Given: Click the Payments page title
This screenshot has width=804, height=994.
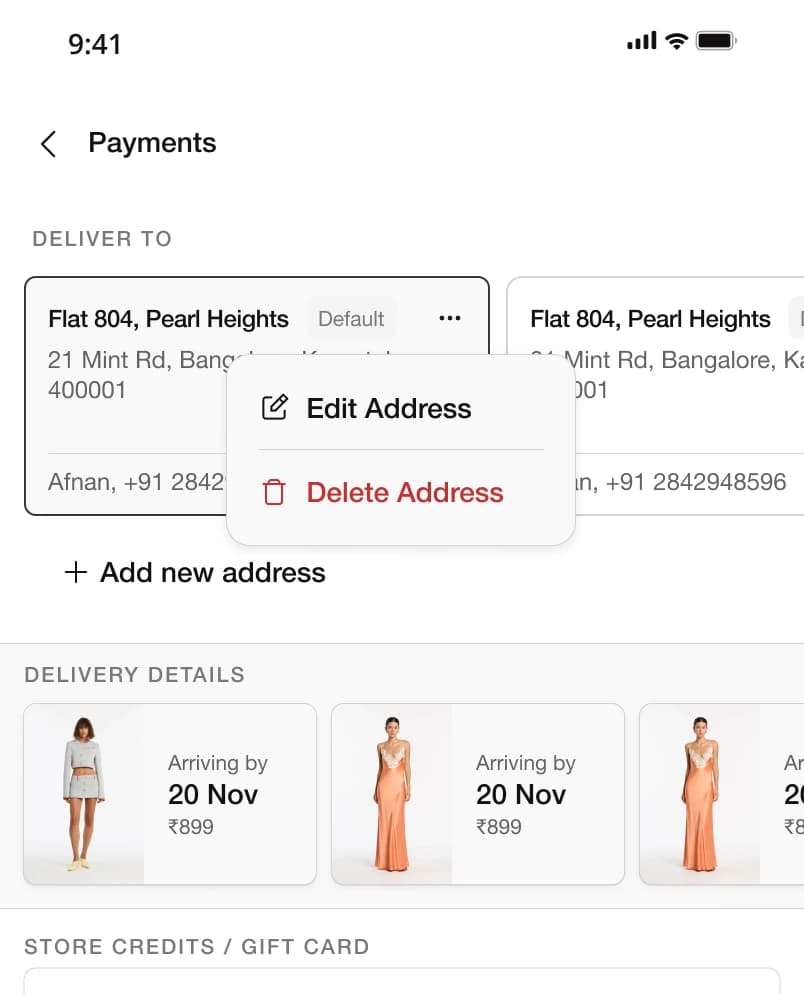Looking at the screenshot, I should [x=152, y=143].
